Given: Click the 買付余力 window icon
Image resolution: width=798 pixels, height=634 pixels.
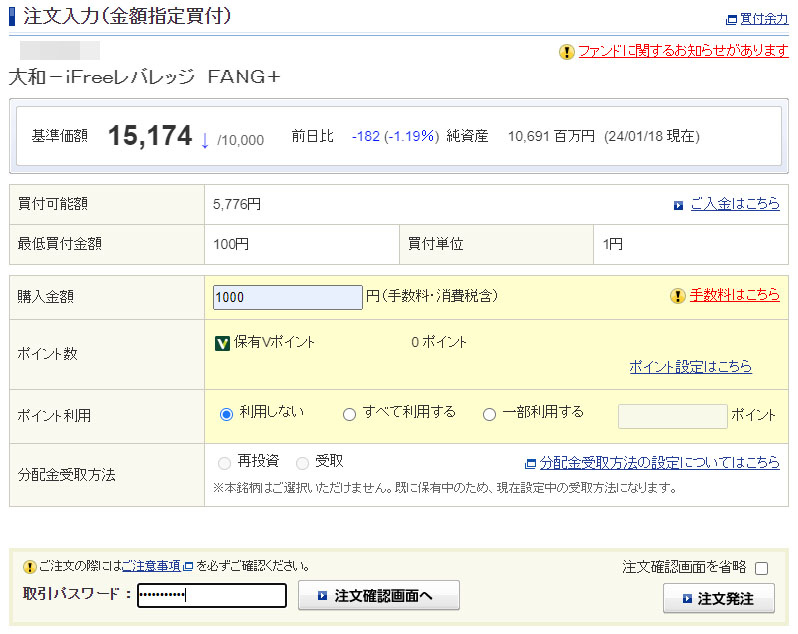Looking at the screenshot, I should (x=731, y=19).
